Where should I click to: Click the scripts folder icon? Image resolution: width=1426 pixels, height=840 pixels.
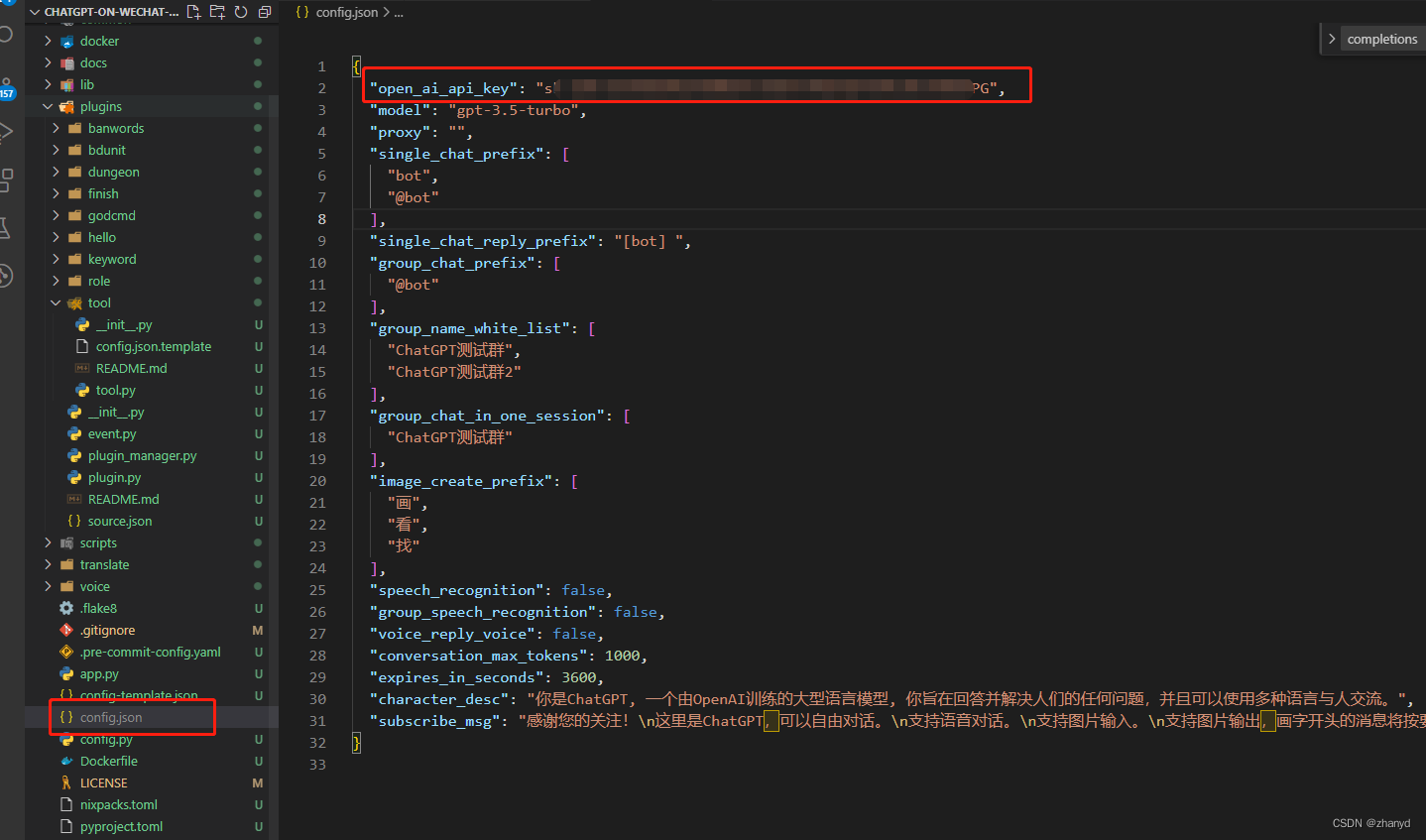coord(67,542)
